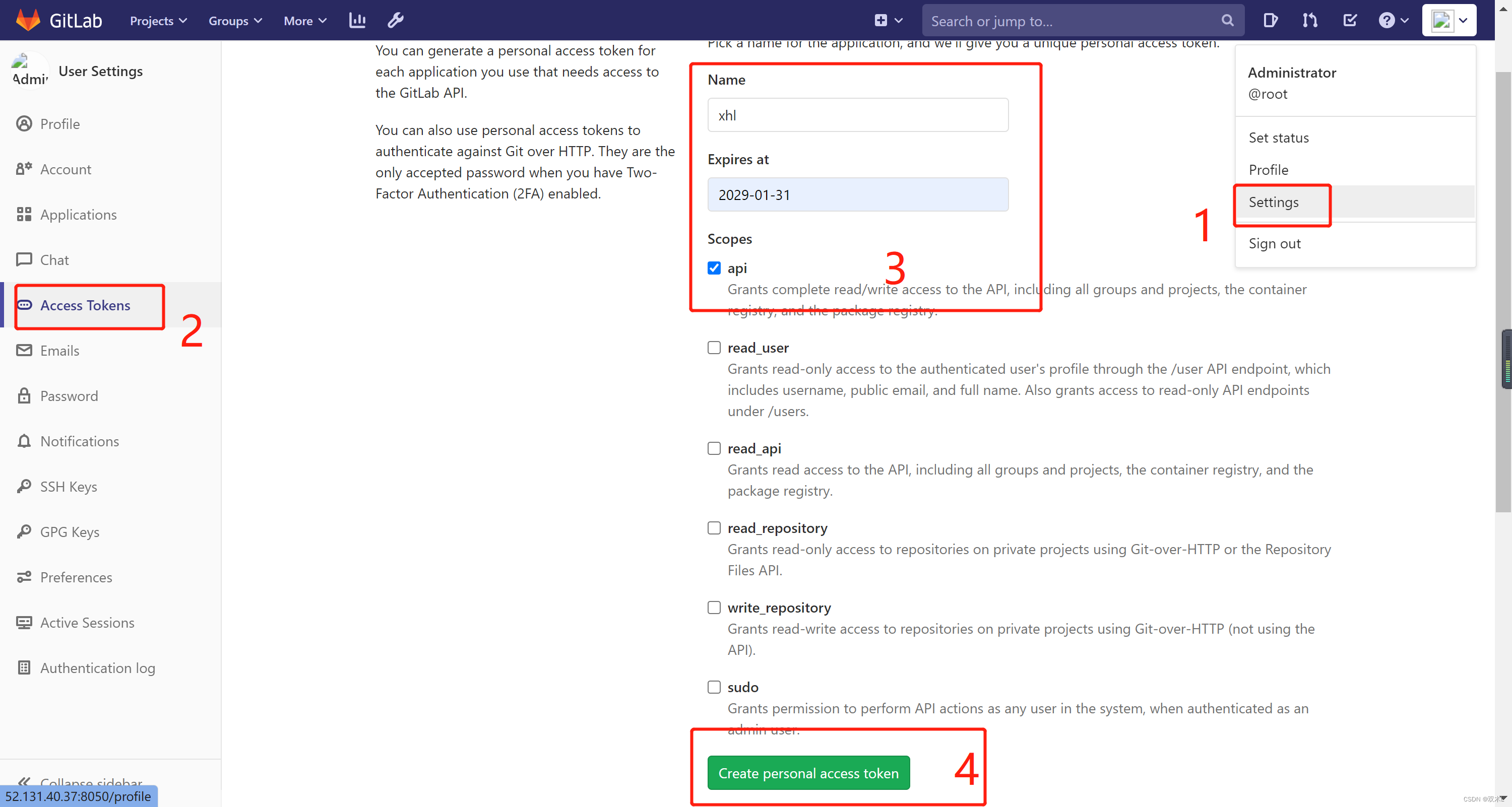Select Settings in the user menu
The width and height of the screenshot is (1512, 807).
click(1273, 203)
